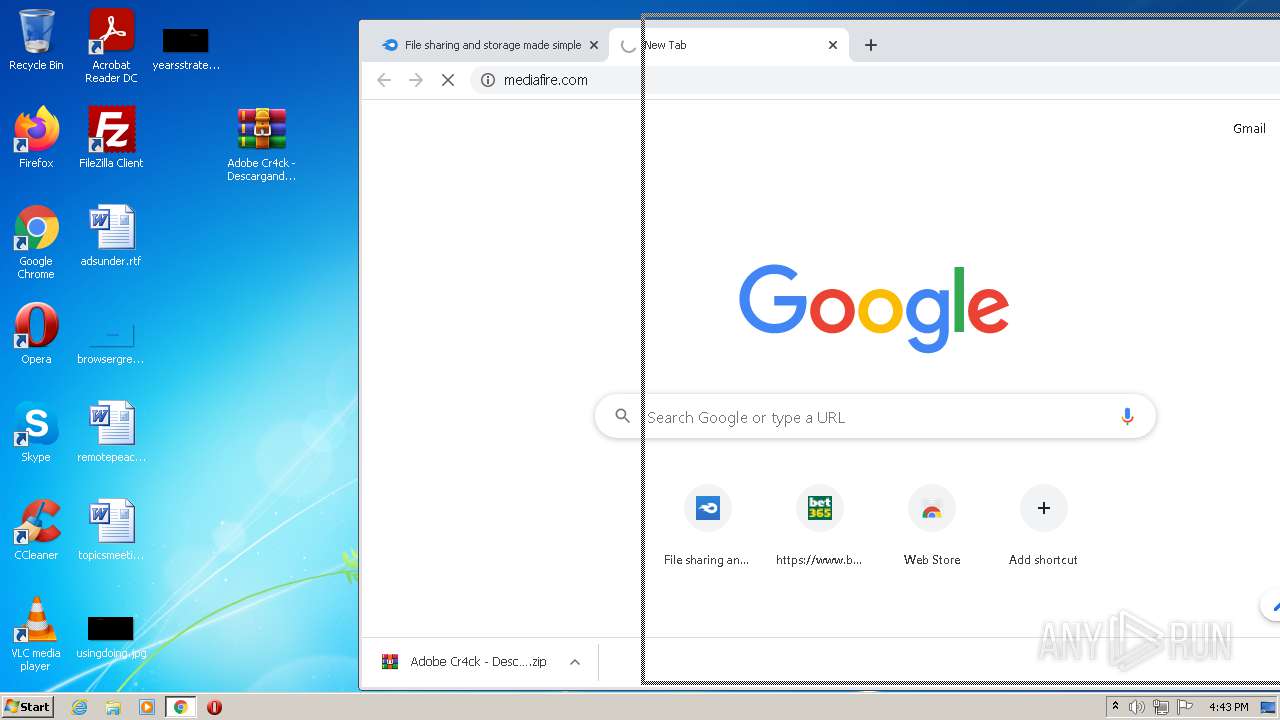Viewport: 1280px width, 720px height.
Task: Select the usingdoing.jpg file on desktop
Action: [x=111, y=637]
